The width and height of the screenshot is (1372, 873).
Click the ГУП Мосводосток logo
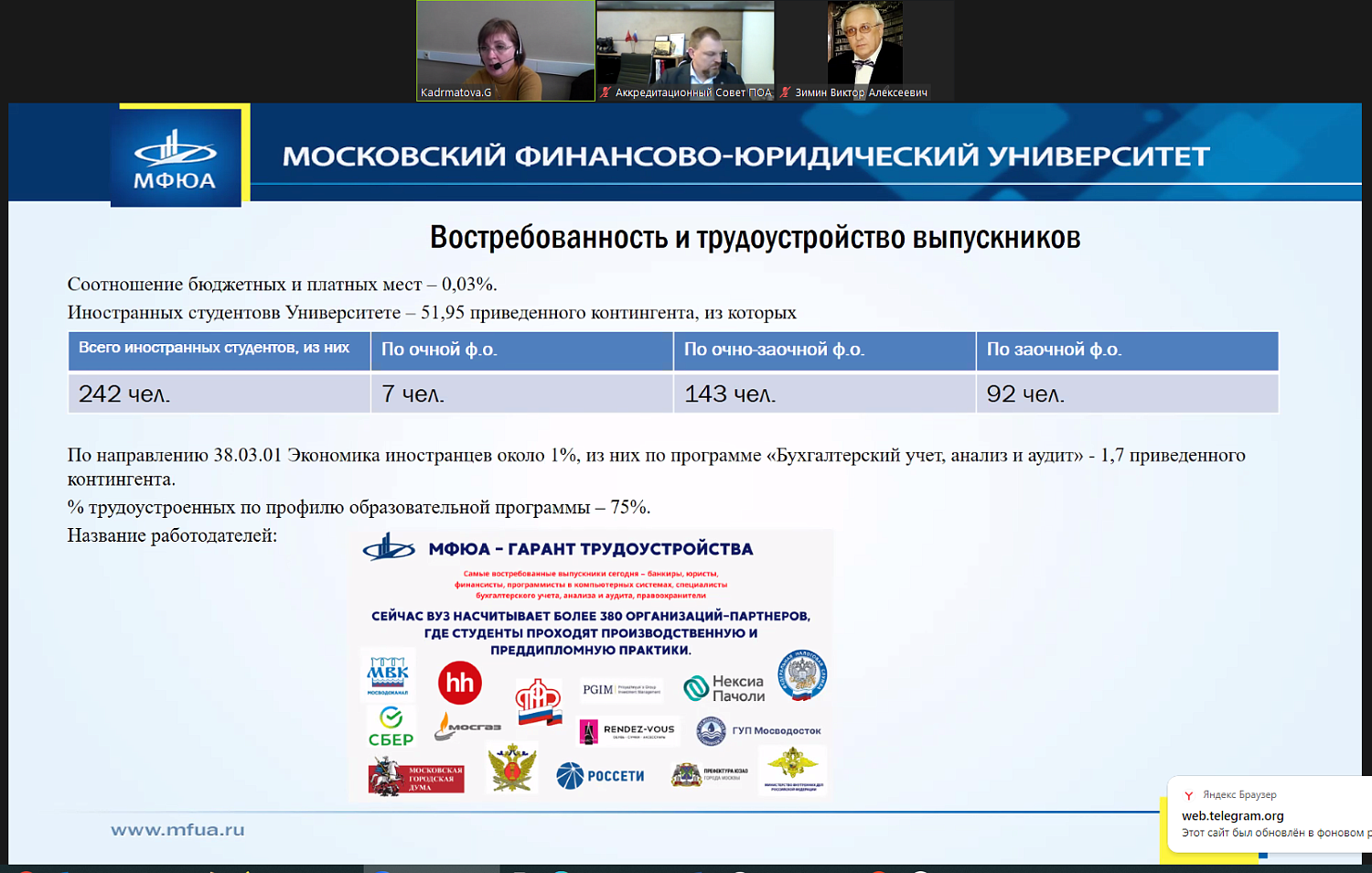tap(758, 730)
